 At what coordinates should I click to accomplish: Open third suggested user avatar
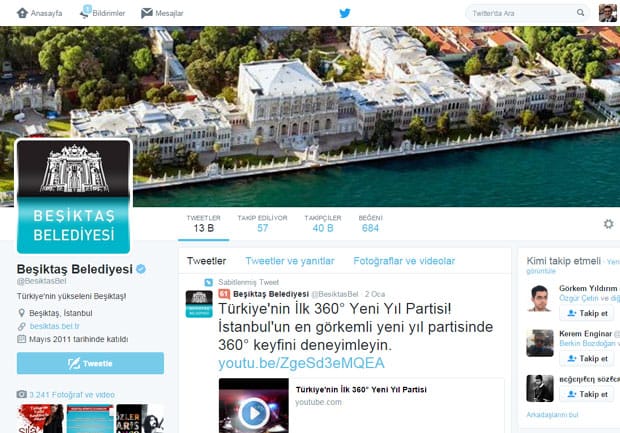540,388
